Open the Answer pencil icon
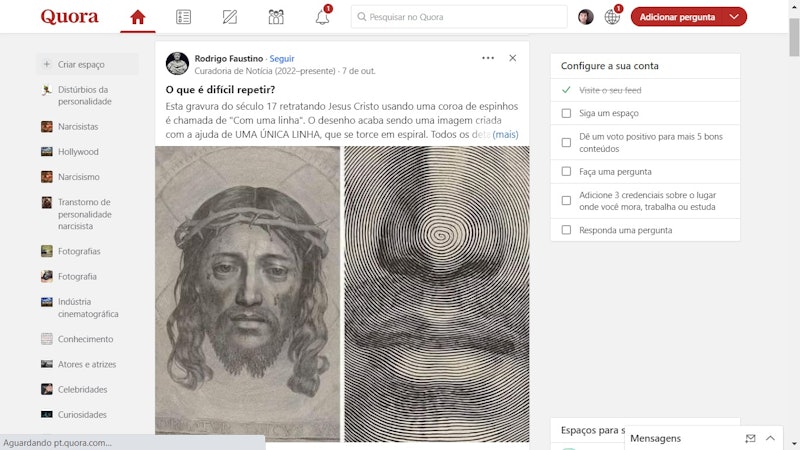 tap(230, 17)
